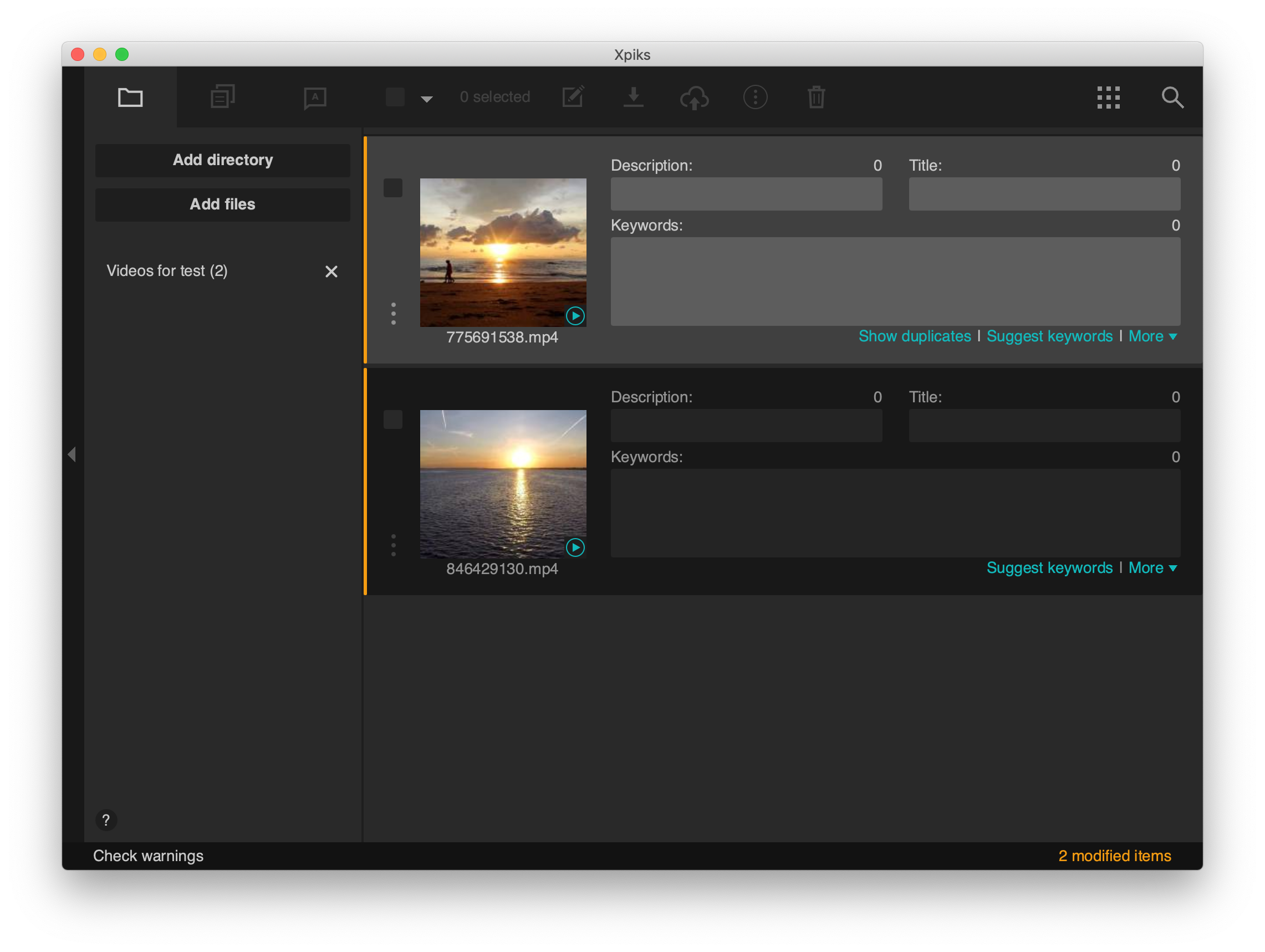Check the checkbox for 775691538.mp4
This screenshot has height=952, width=1265.
tap(393, 187)
